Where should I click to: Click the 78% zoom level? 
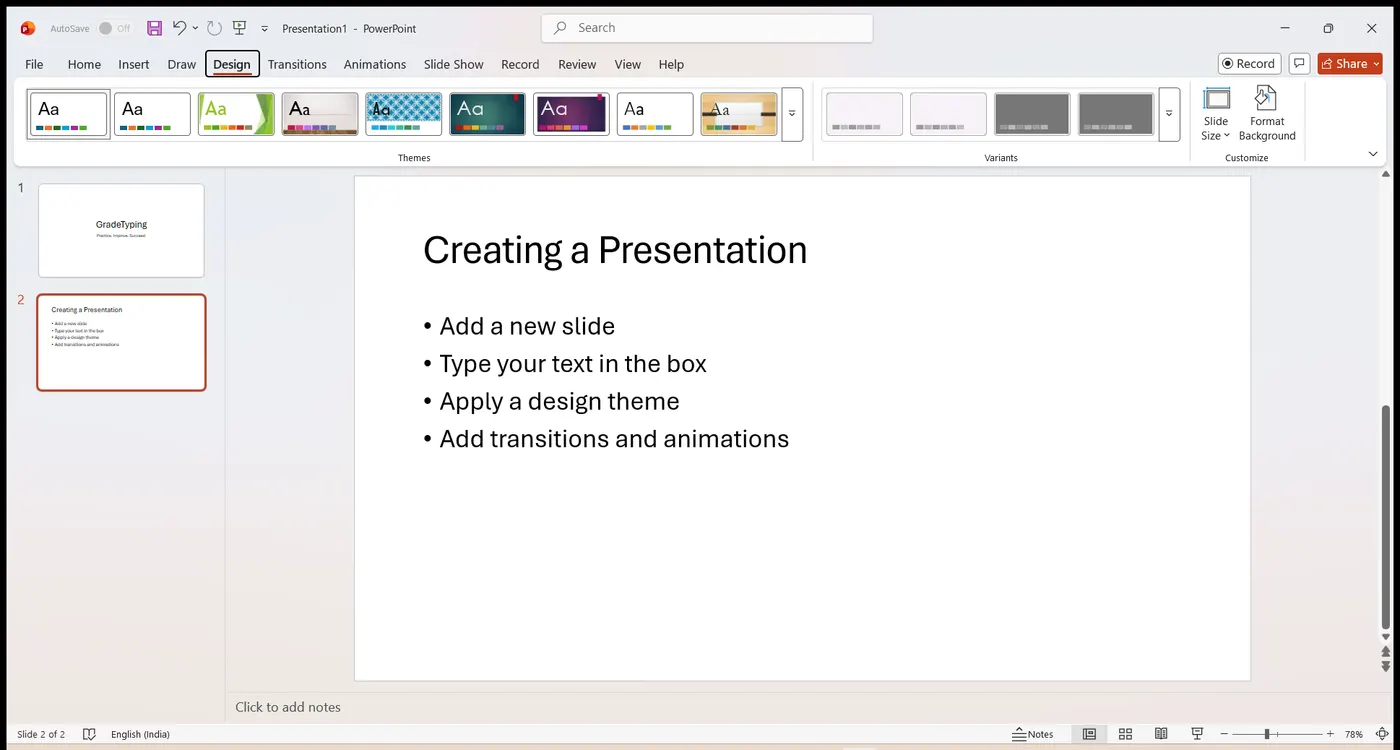click(1354, 734)
